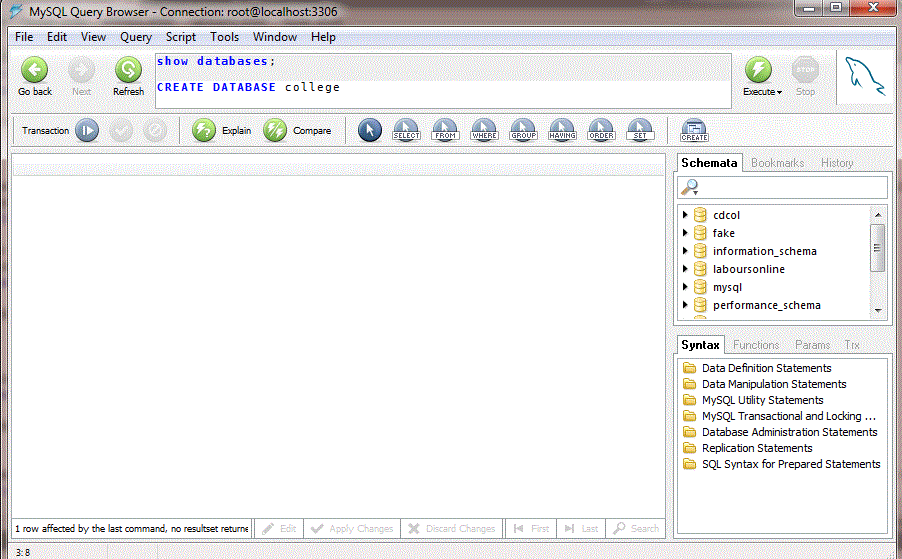The image size is (902, 559).
Task: Select the WHERE clause tool
Action: coord(484,130)
